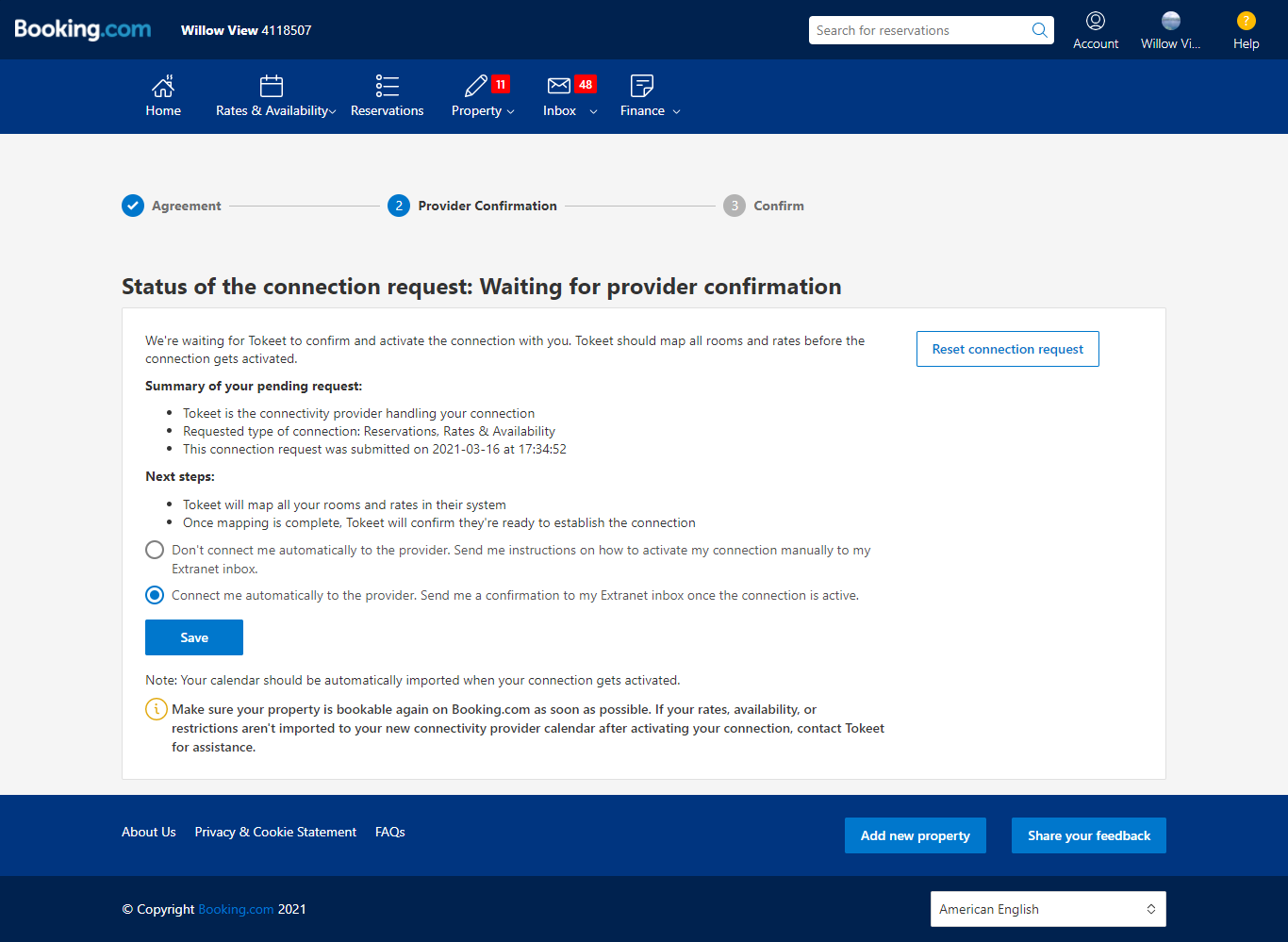Select "Don't connect me automatically" radio option
The image size is (1288, 942).
(155, 550)
